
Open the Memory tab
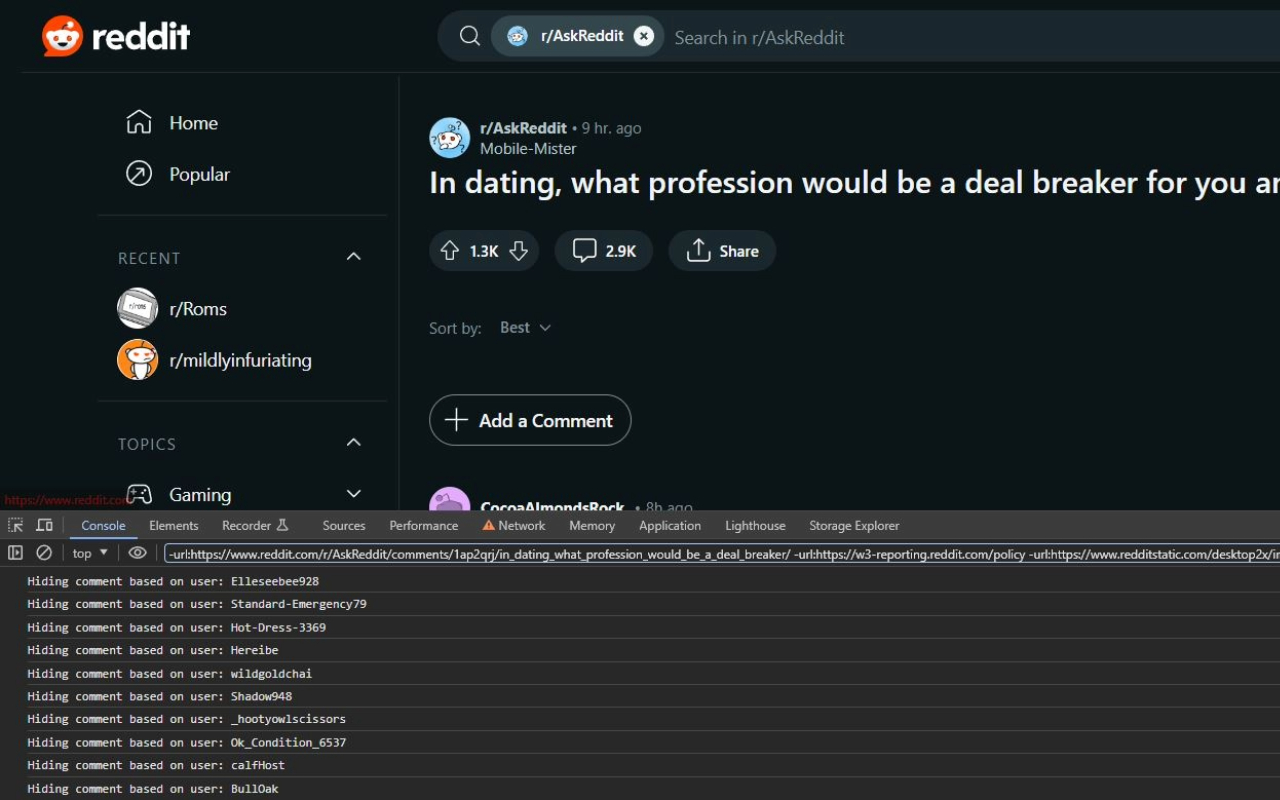(x=592, y=525)
